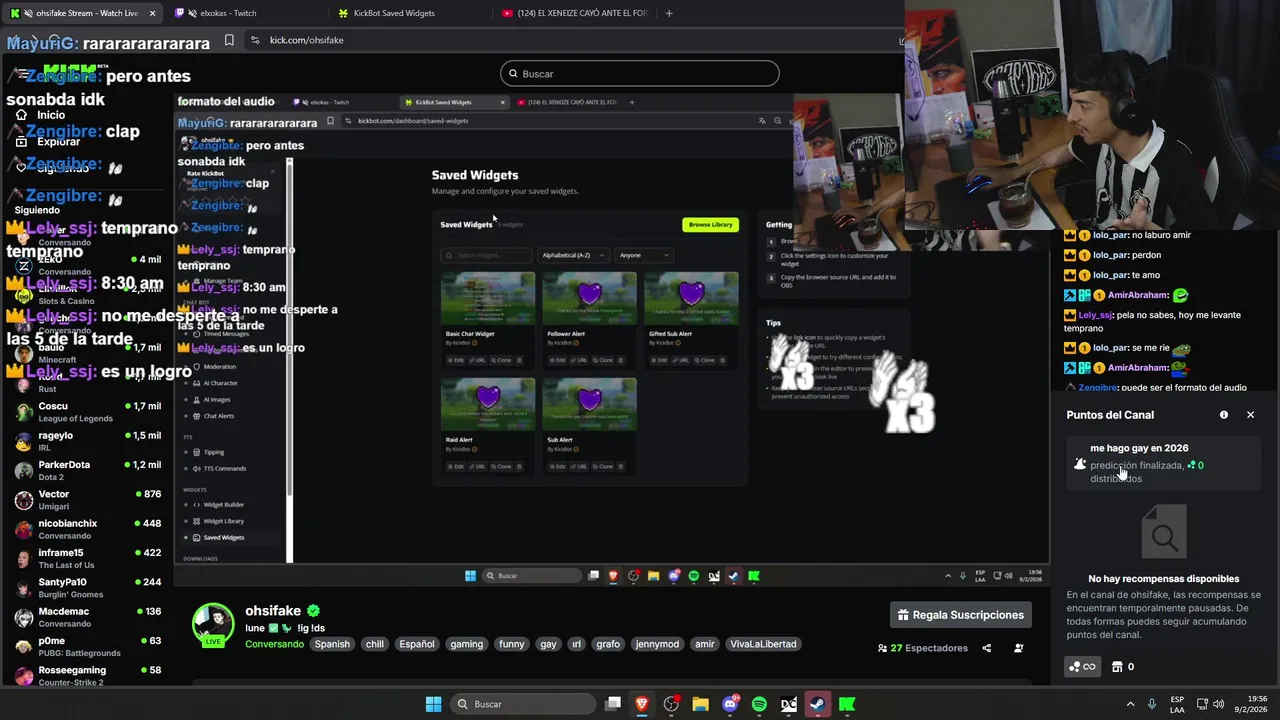Image resolution: width=1280 pixels, height=720 pixels.
Task: Click the ohsifake channel name
Action: (273, 611)
